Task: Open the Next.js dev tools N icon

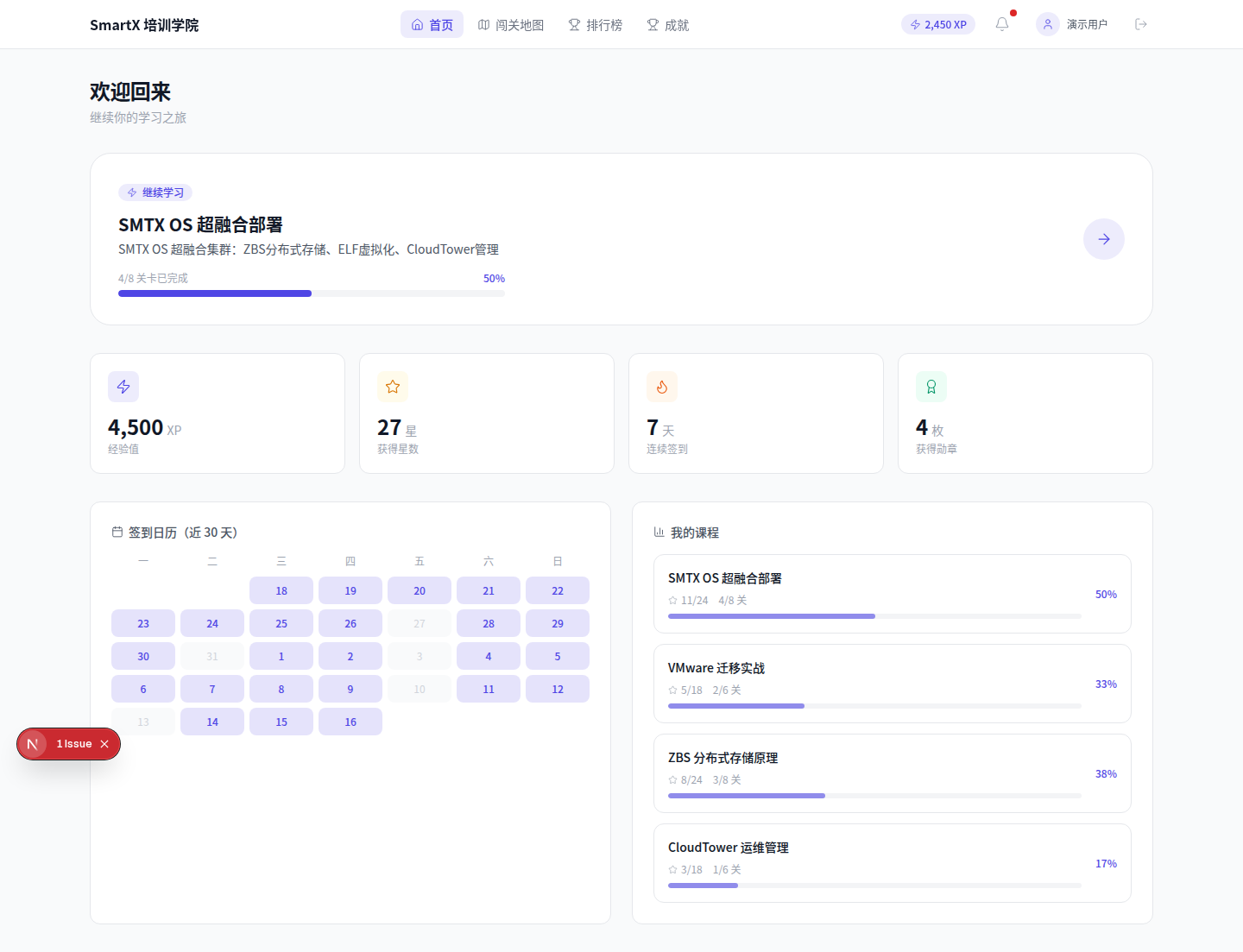Action: point(33,744)
